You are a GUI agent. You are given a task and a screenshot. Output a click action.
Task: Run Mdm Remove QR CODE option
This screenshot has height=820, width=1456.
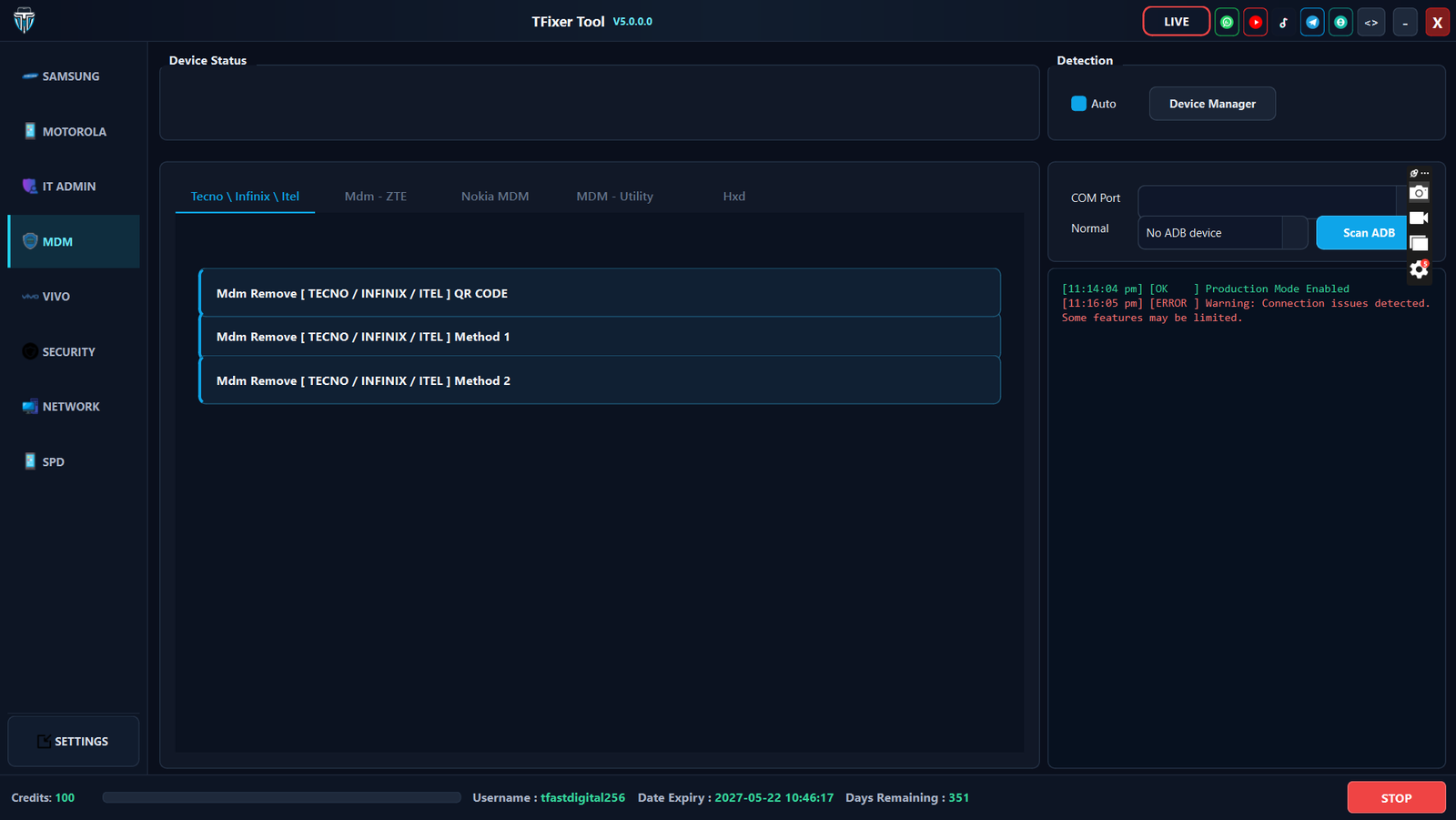(x=600, y=293)
